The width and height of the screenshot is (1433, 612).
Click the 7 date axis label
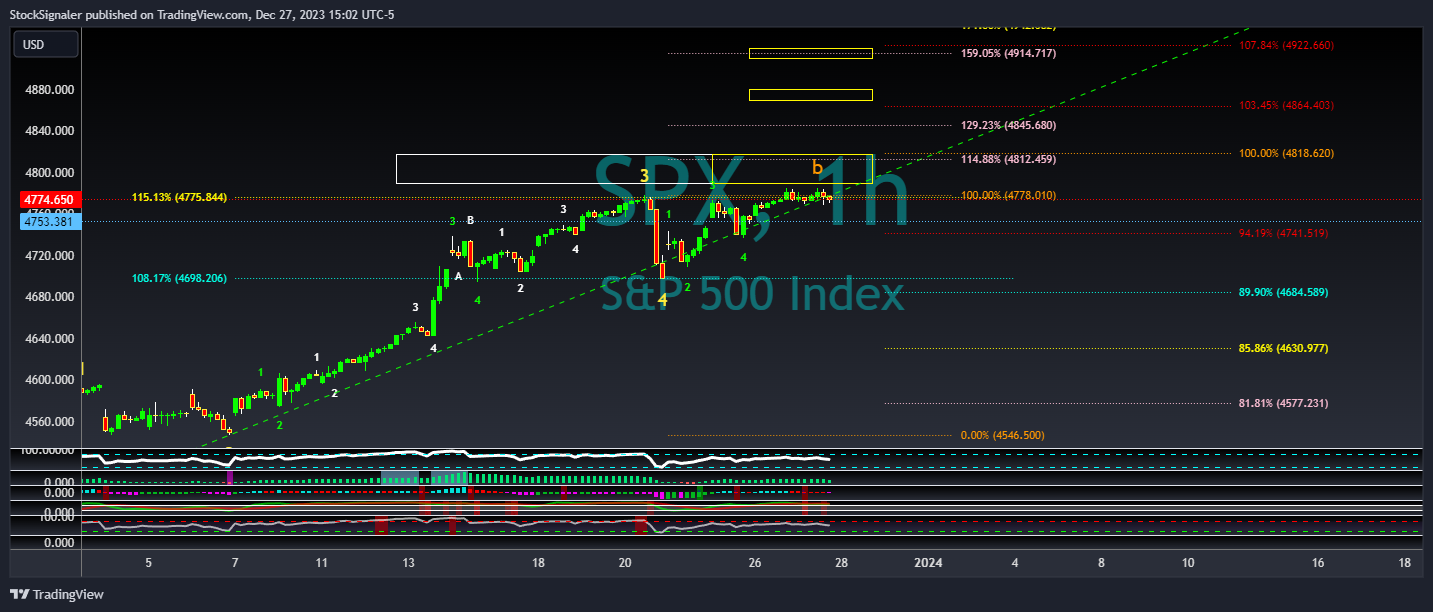click(235, 563)
